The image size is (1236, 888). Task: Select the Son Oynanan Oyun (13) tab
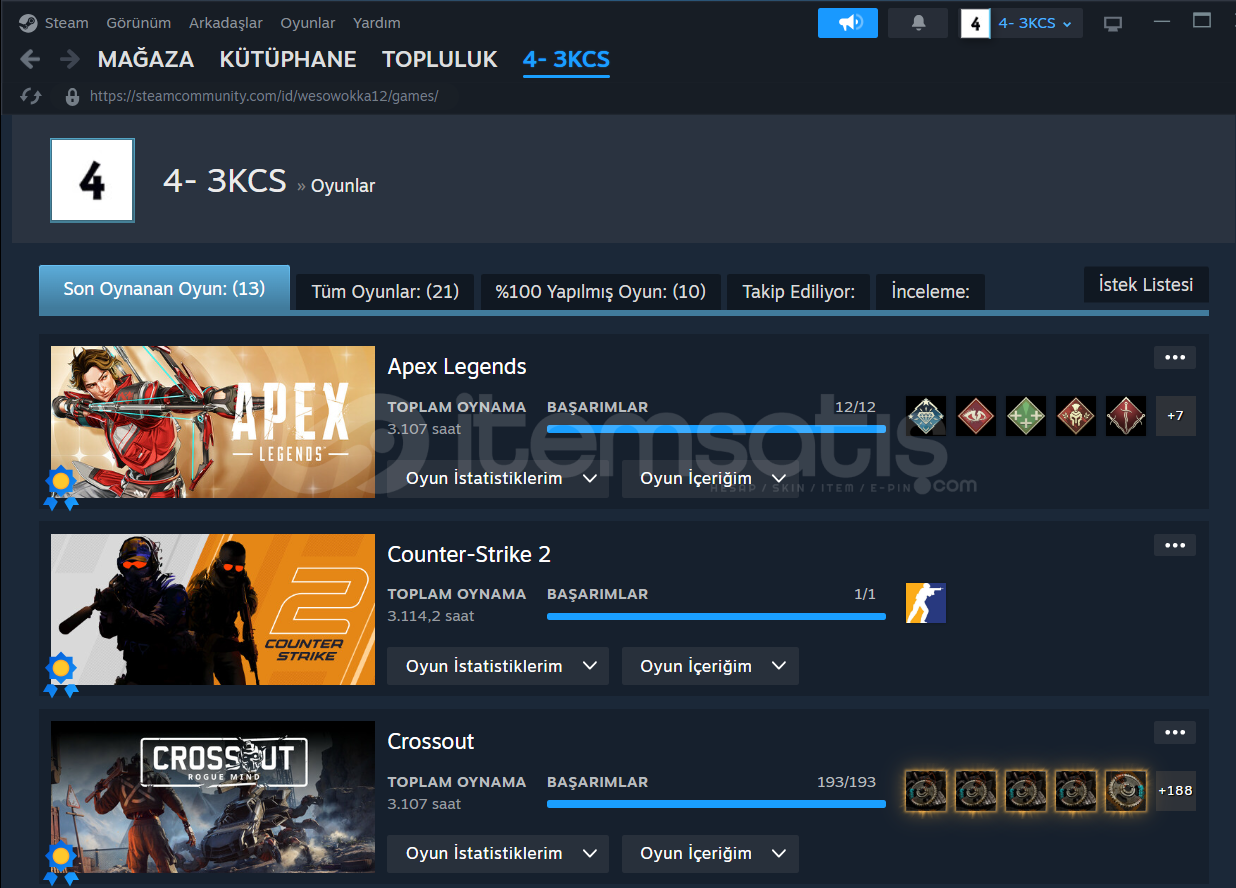click(x=164, y=290)
